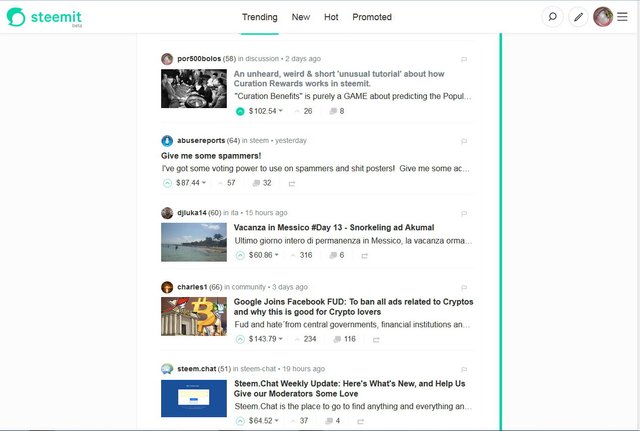
Task: Open the 'unusual tutorial' Curation Rewards post title
Action: 339,79
